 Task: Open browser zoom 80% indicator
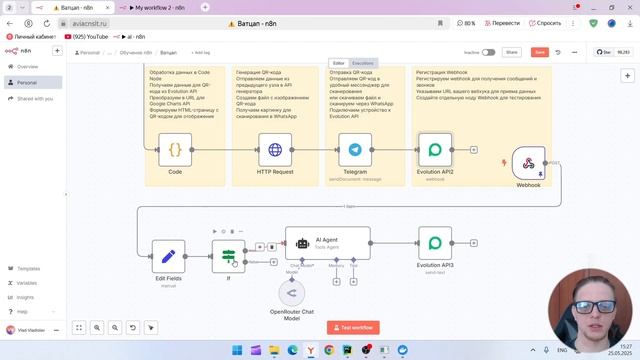pyautogui.click(x=466, y=23)
